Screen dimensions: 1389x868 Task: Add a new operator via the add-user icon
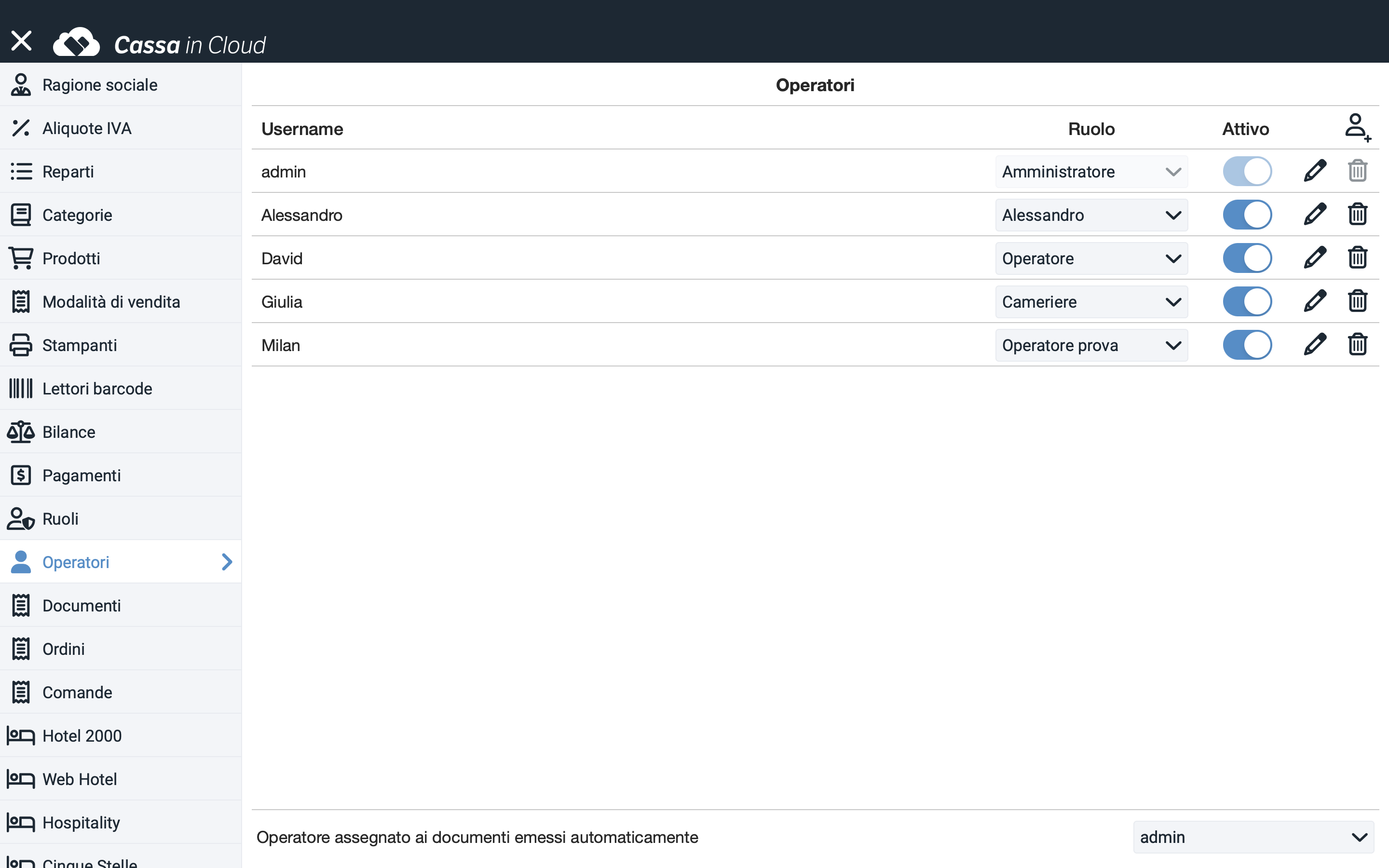[1358, 127]
